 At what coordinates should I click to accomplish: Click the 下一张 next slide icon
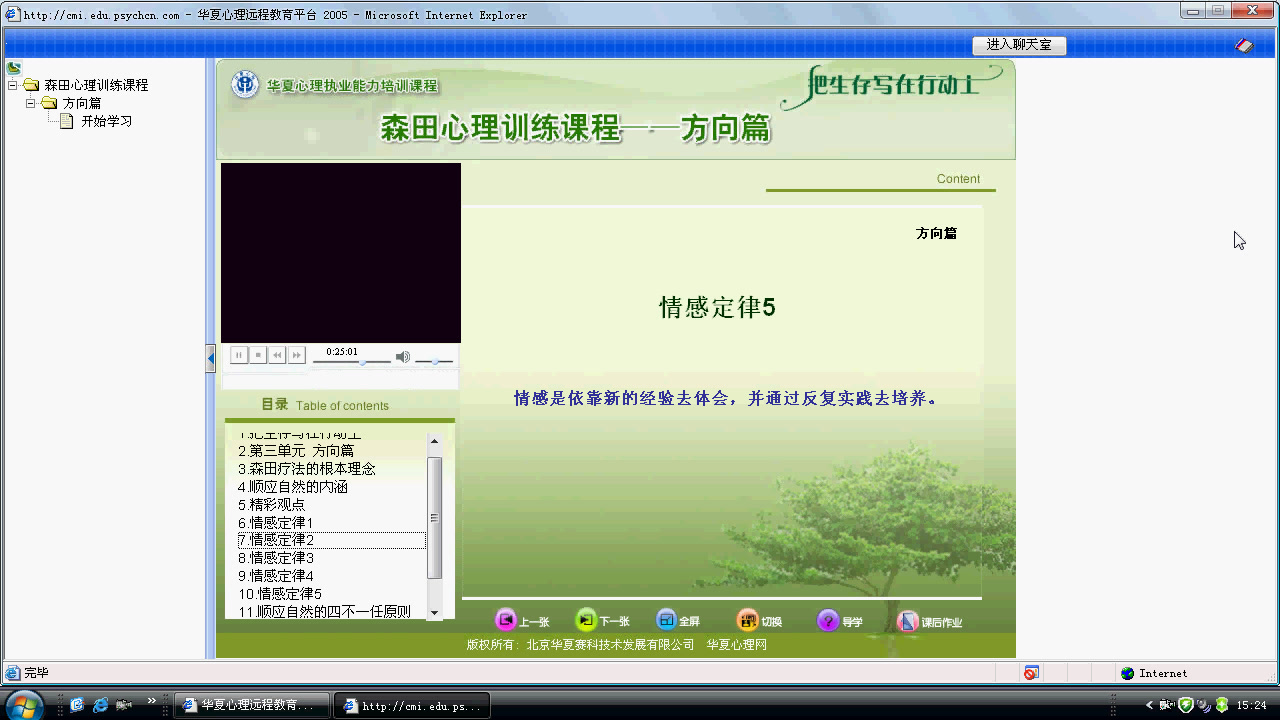point(586,620)
